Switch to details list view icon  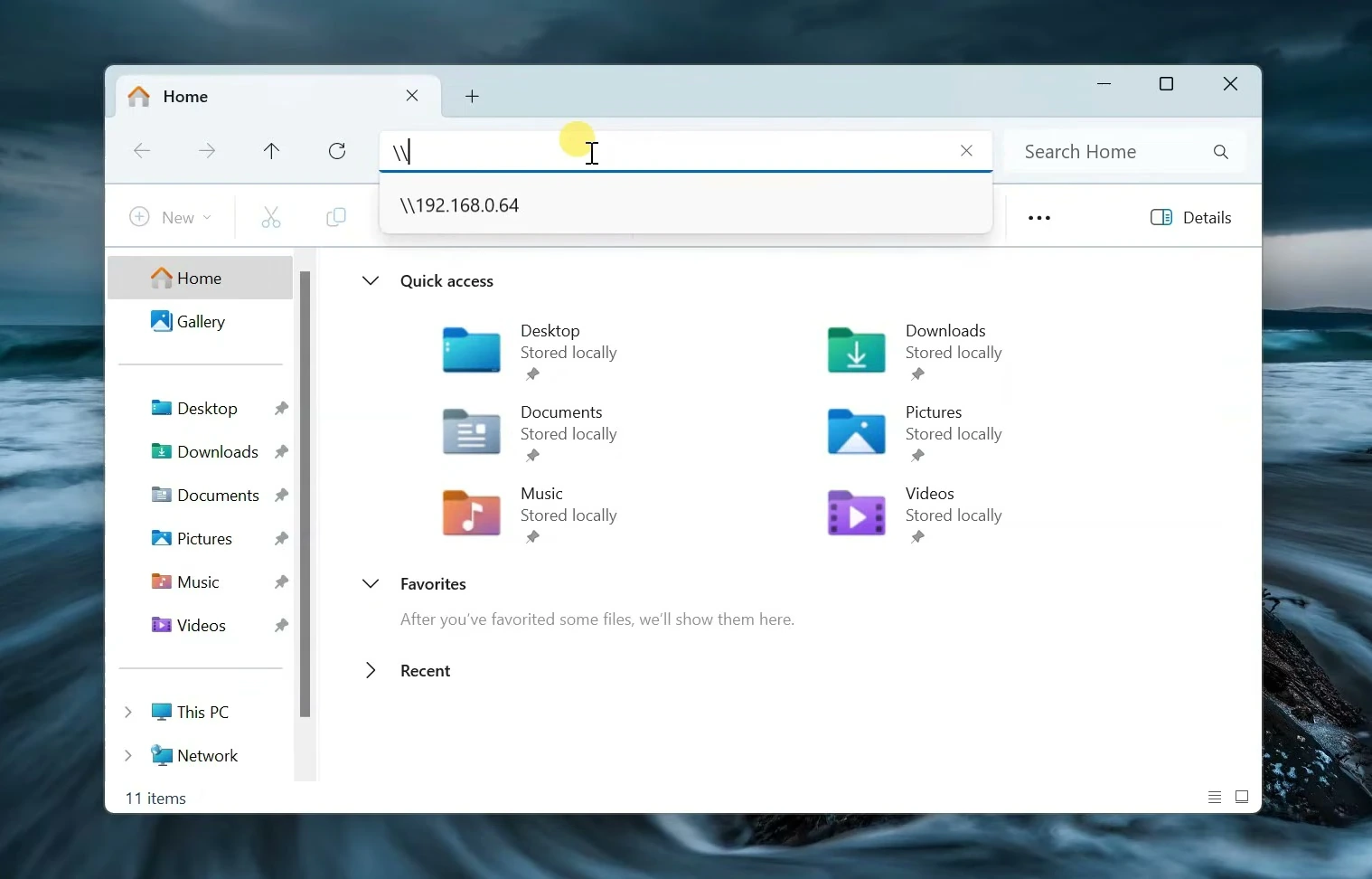point(1215,798)
